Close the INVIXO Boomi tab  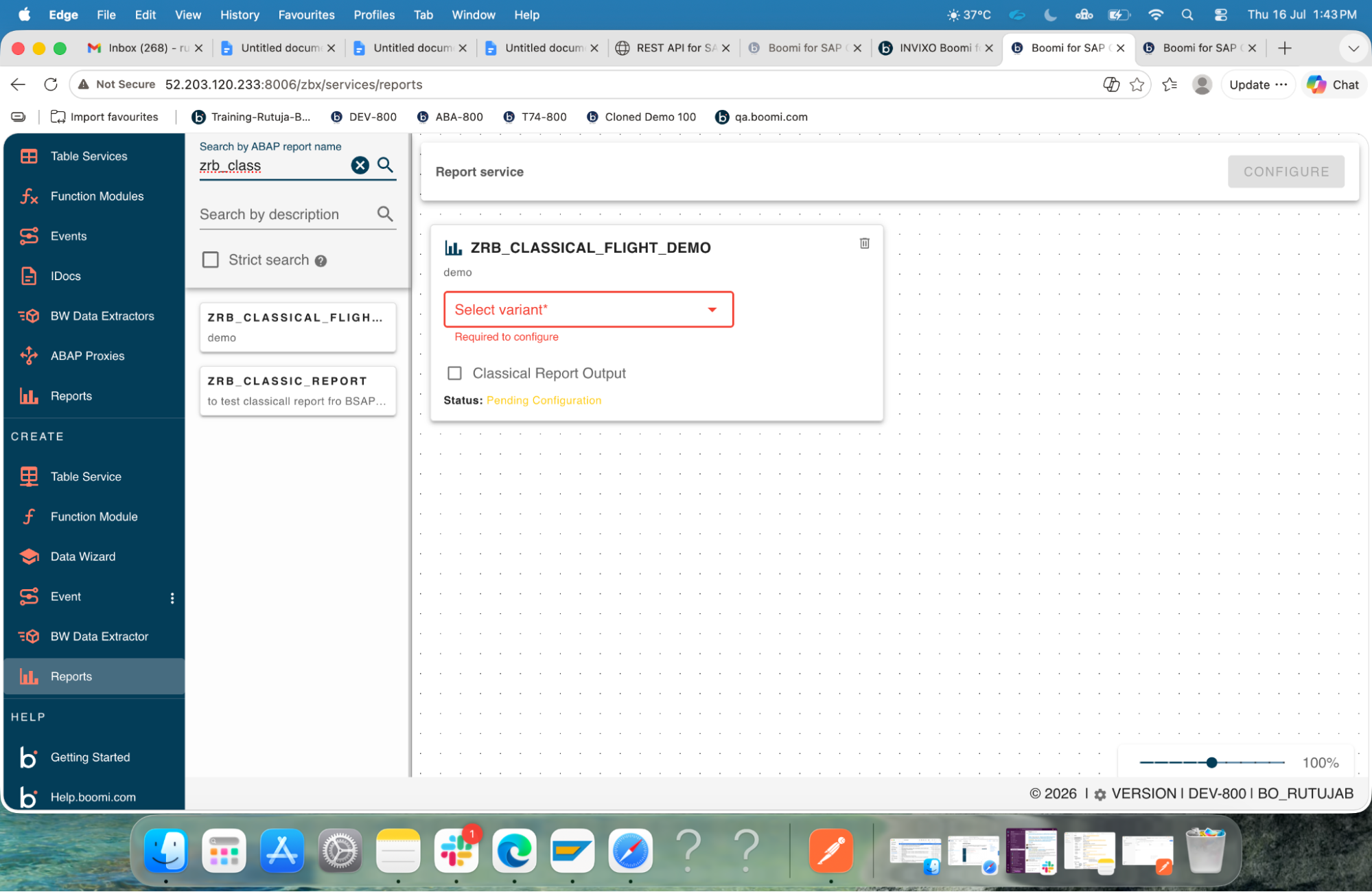[x=989, y=48]
